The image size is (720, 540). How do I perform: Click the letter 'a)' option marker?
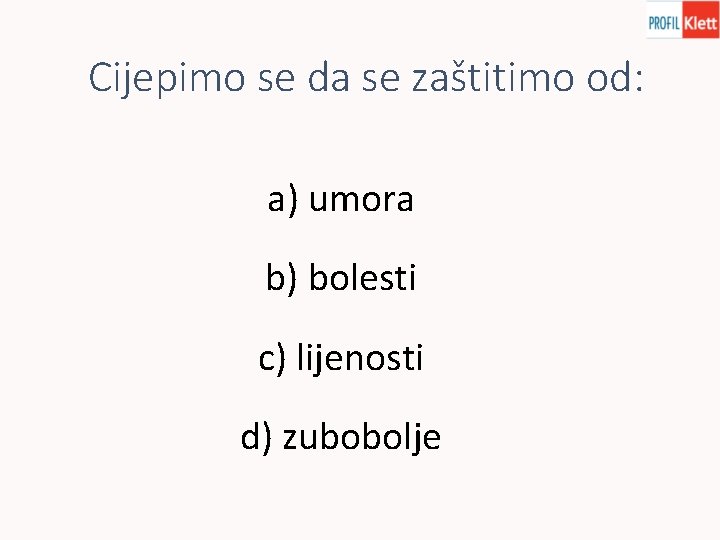pyautogui.click(x=282, y=201)
